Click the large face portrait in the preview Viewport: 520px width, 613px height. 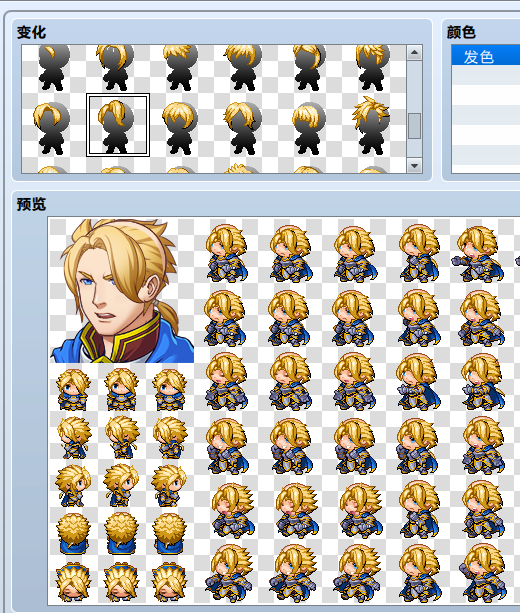[122, 290]
